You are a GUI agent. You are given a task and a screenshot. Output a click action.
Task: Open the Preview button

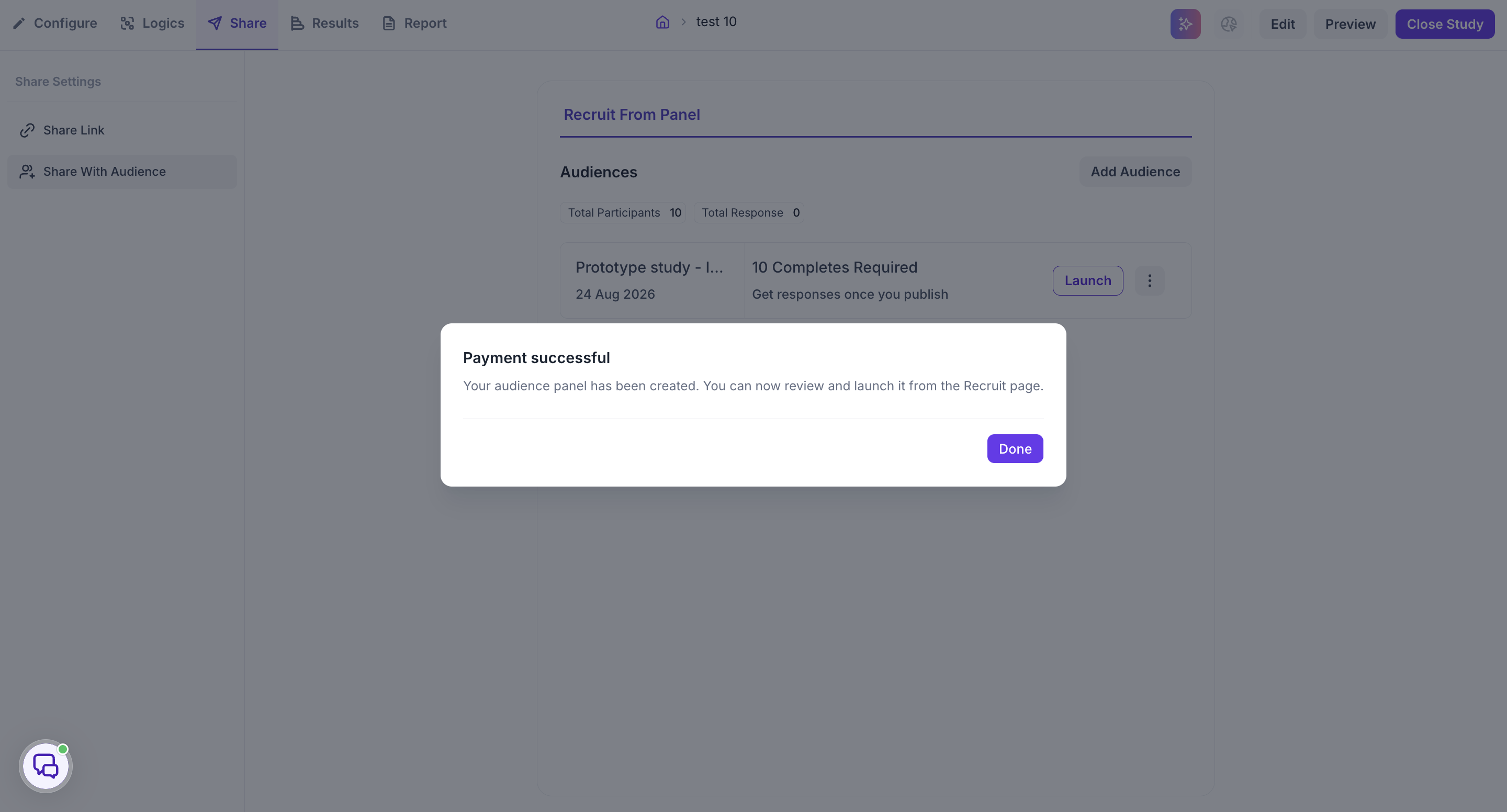tap(1349, 24)
